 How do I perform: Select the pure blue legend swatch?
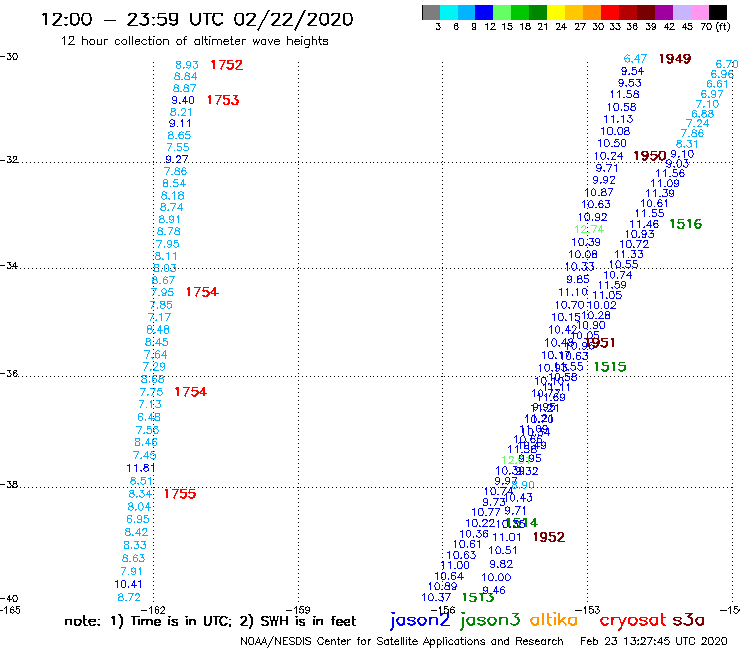coord(484,12)
